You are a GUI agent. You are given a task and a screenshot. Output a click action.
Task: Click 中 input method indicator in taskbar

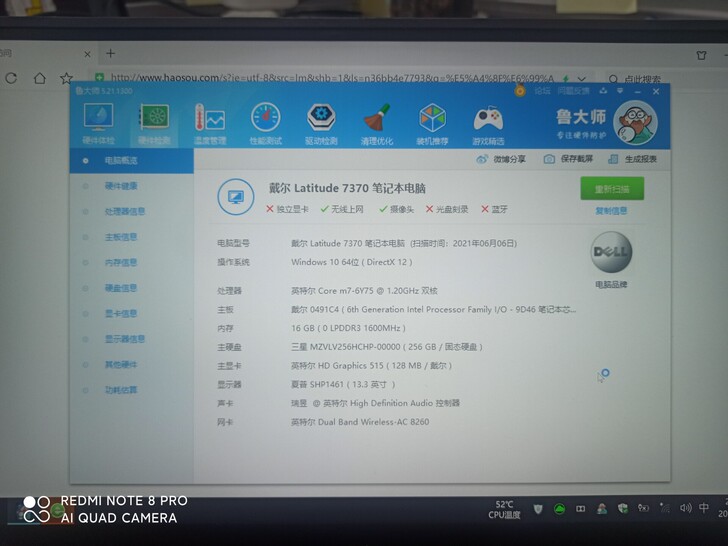pyautogui.click(x=704, y=507)
